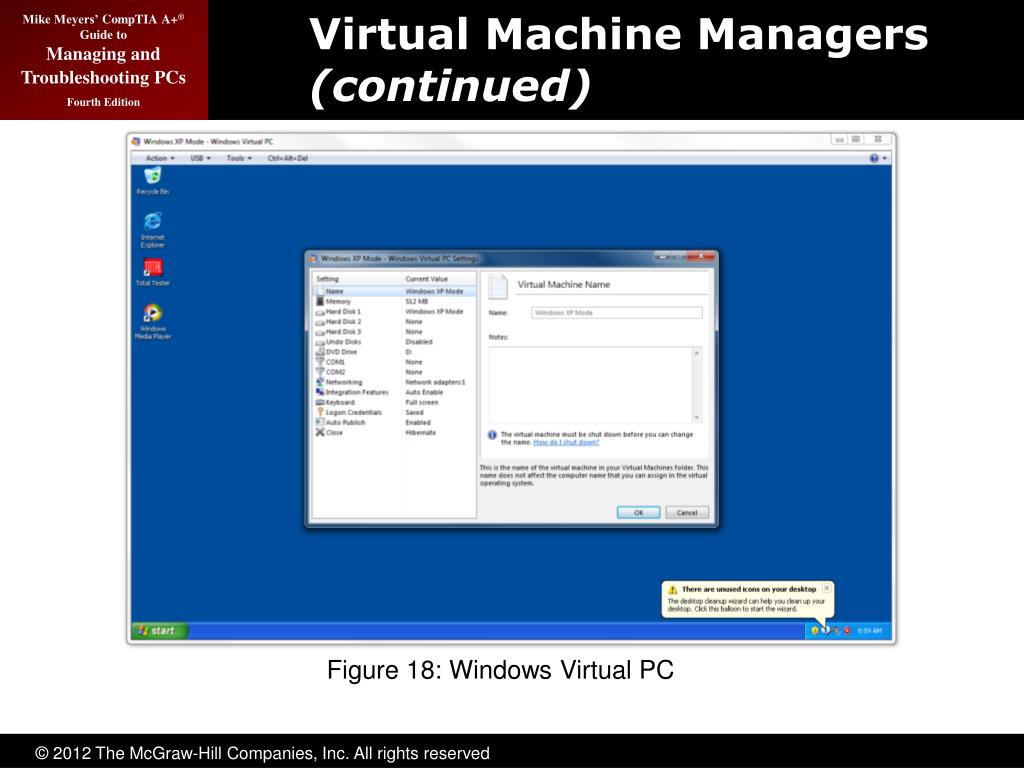Select the Name setting row
This screenshot has width=1024, height=768.
coord(394,291)
